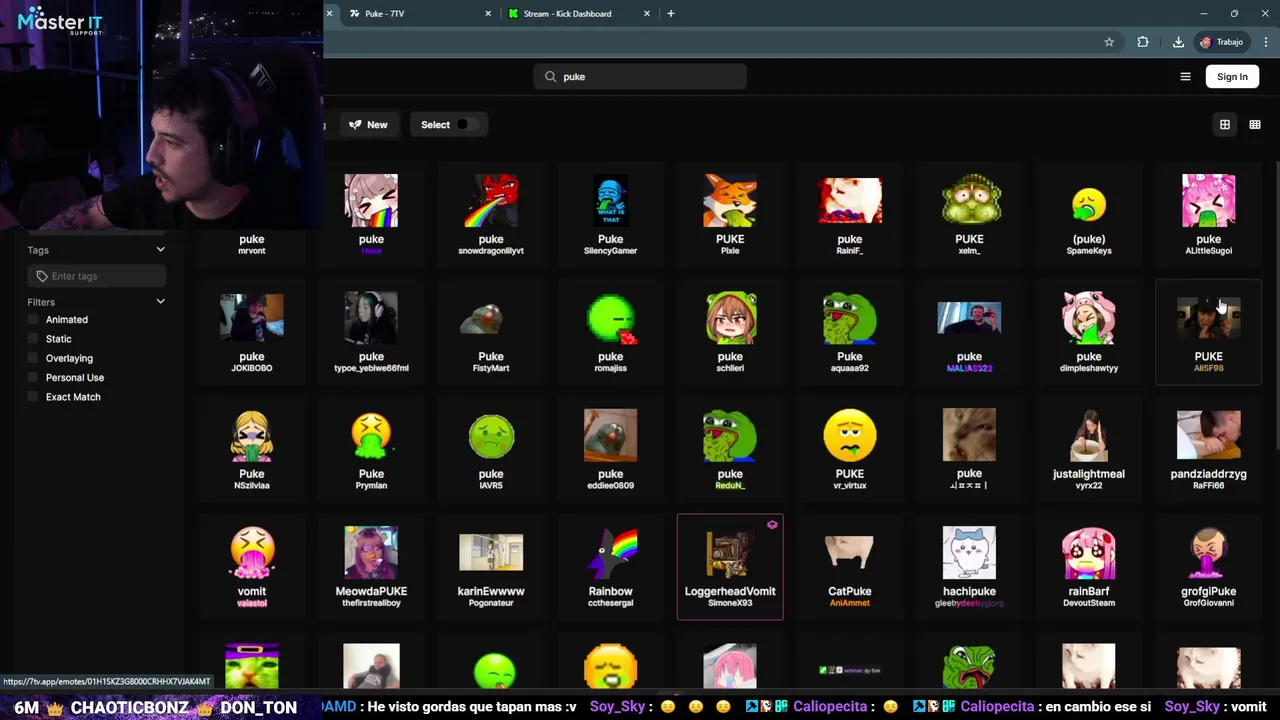
Task: Enable the Personal Use filter checkbox
Action: [34, 378]
